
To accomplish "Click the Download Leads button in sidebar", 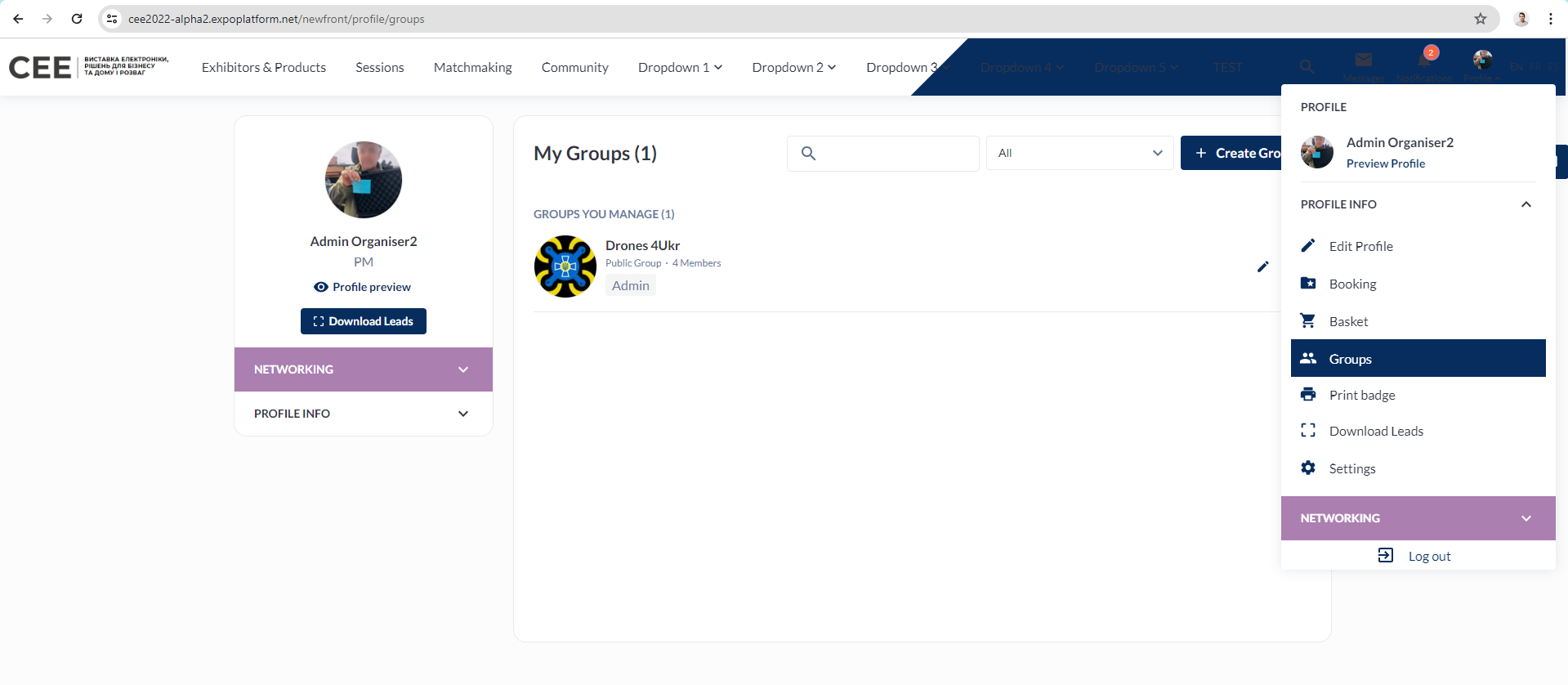I will coord(364,321).
